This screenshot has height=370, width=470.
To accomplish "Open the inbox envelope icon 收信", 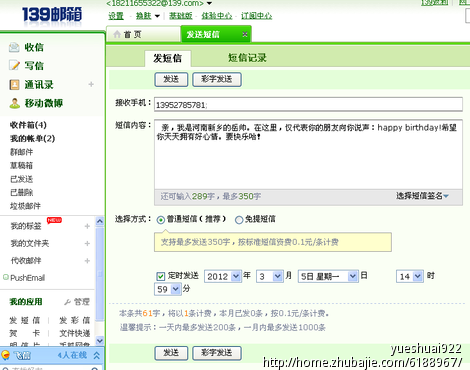I will coord(14,47).
